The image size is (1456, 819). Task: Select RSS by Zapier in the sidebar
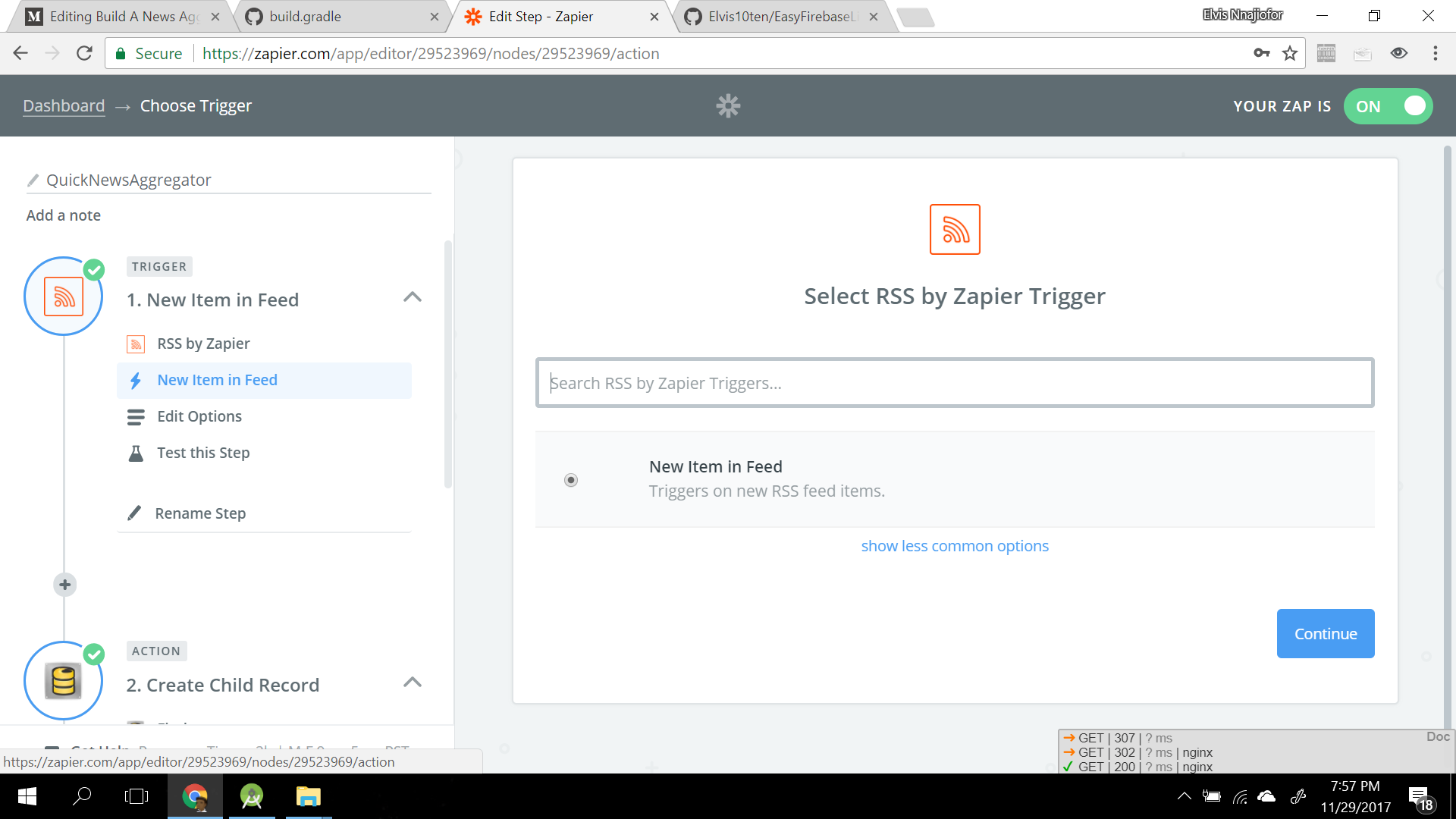pos(203,344)
